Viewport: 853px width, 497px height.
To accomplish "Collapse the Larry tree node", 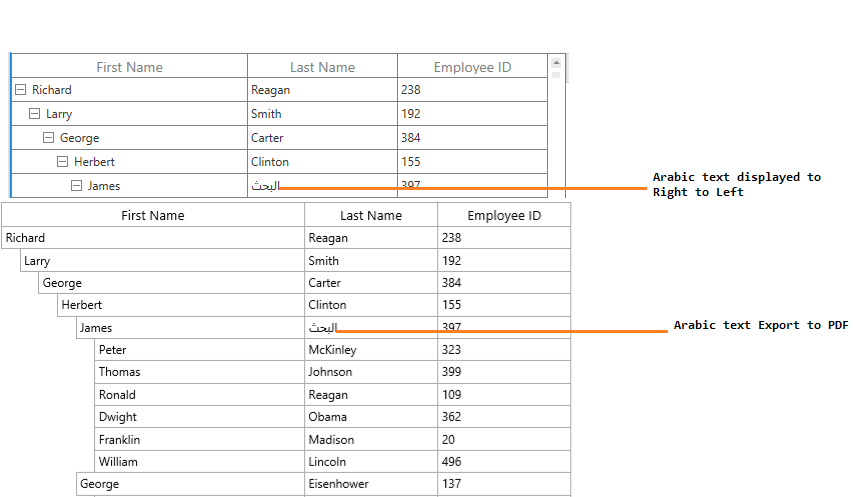I will (x=34, y=114).
